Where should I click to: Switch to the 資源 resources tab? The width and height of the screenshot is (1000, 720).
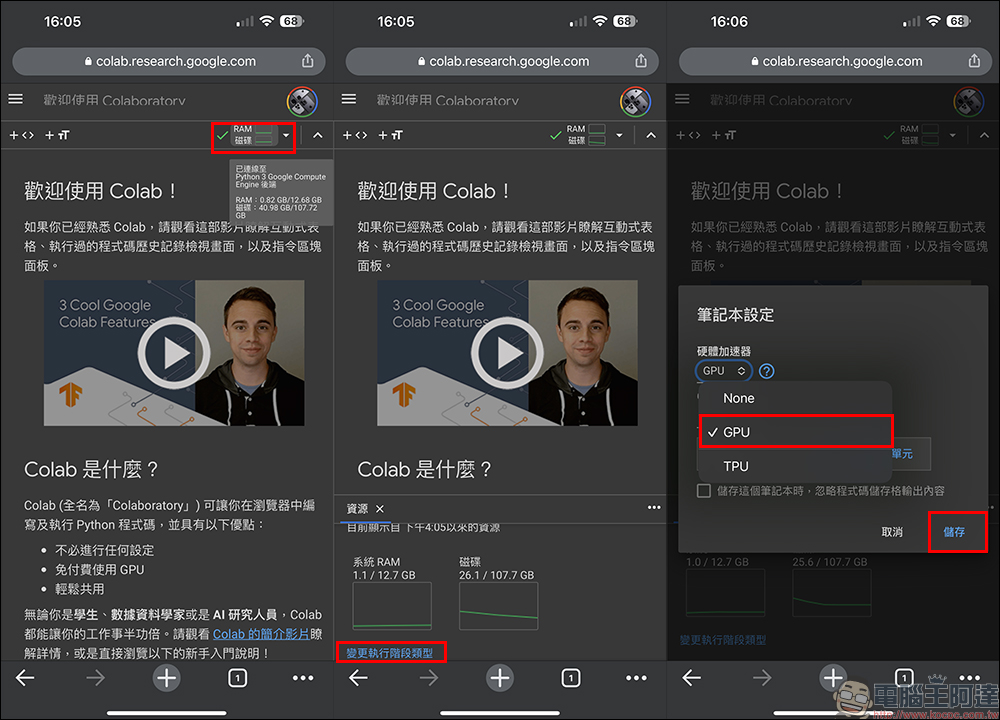tap(357, 509)
